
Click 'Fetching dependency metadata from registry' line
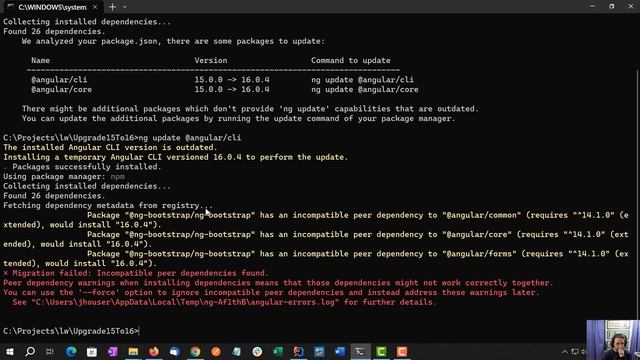pyautogui.click(x=108, y=205)
